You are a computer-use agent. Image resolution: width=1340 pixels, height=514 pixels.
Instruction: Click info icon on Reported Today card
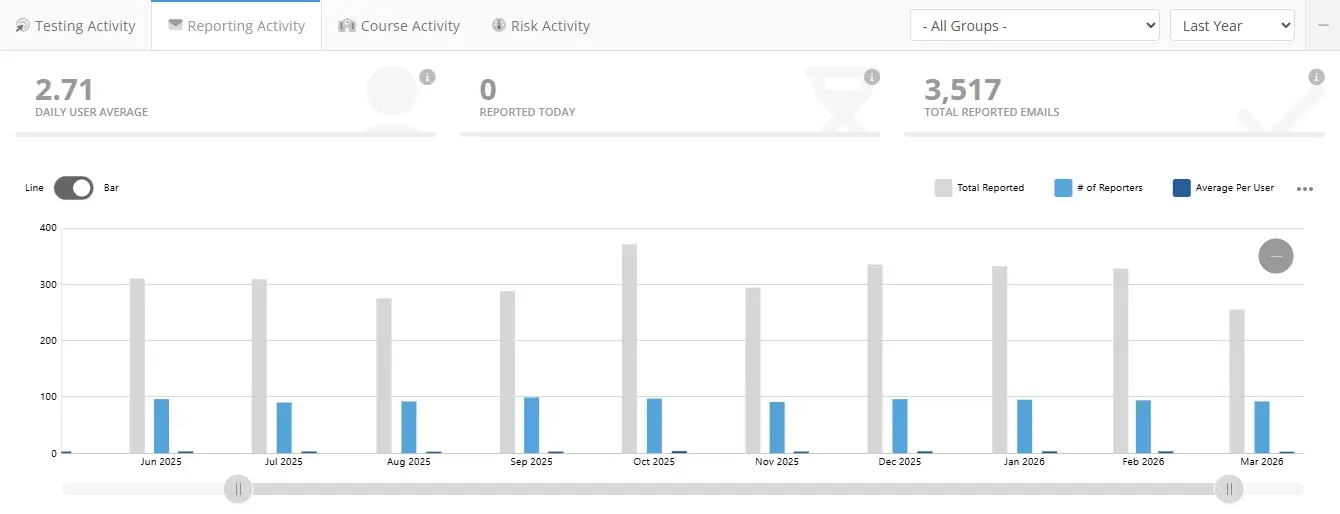coord(871,77)
